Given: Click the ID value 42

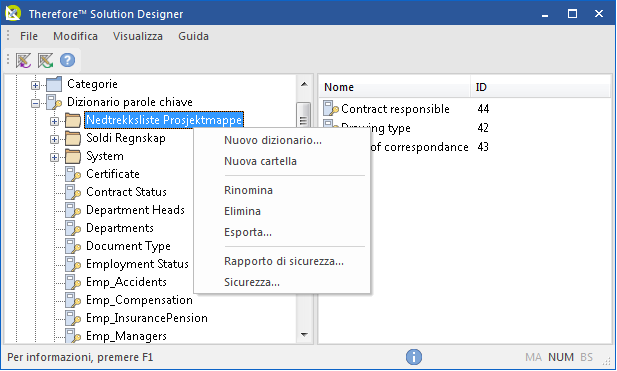Looking at the screenshot, I should coord(483,128).
